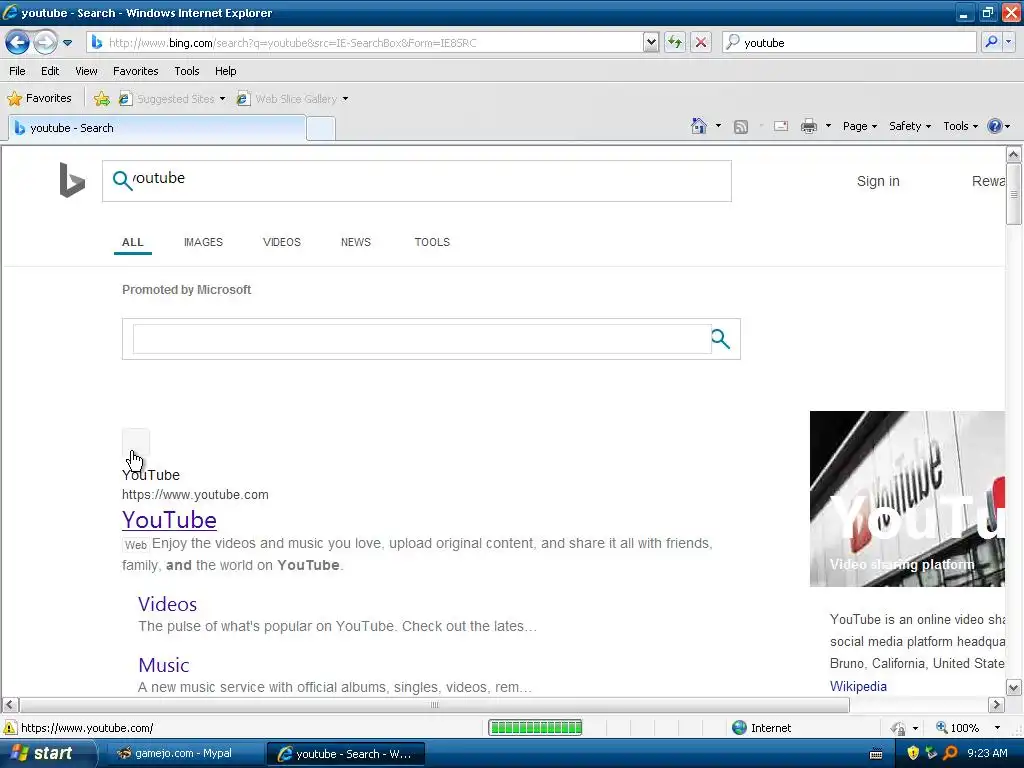The width and height of the screenshot is (1024, 768).
Task: Open the Tools command bar menu
Action: (960, 126)
